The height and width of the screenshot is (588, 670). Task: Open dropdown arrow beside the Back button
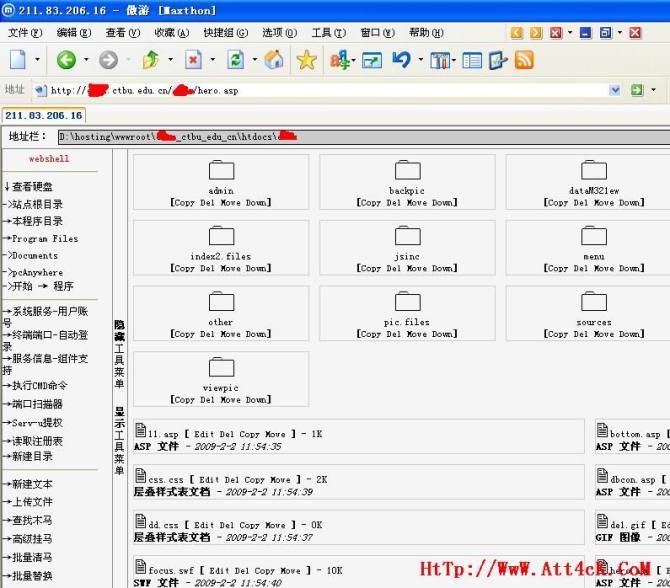pyautogui.click(x=85, y=60)
